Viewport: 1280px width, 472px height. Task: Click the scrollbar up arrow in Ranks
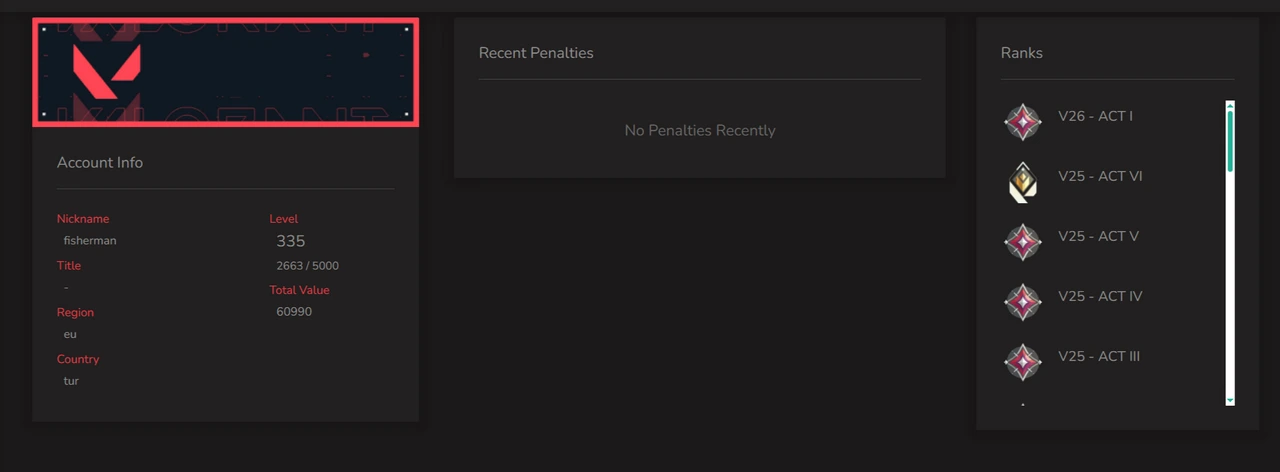(1230, 105)
